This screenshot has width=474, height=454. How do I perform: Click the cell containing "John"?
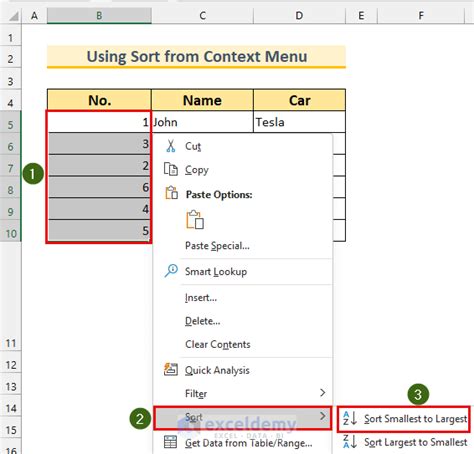pos(202,122)
